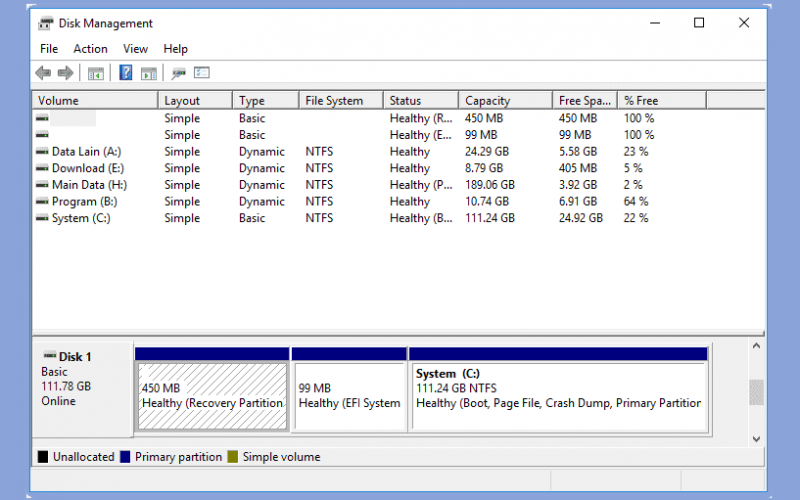Click drive icon beside System (C:)
The width and height of the screenshot is (800, 500).
click(42, 218)
